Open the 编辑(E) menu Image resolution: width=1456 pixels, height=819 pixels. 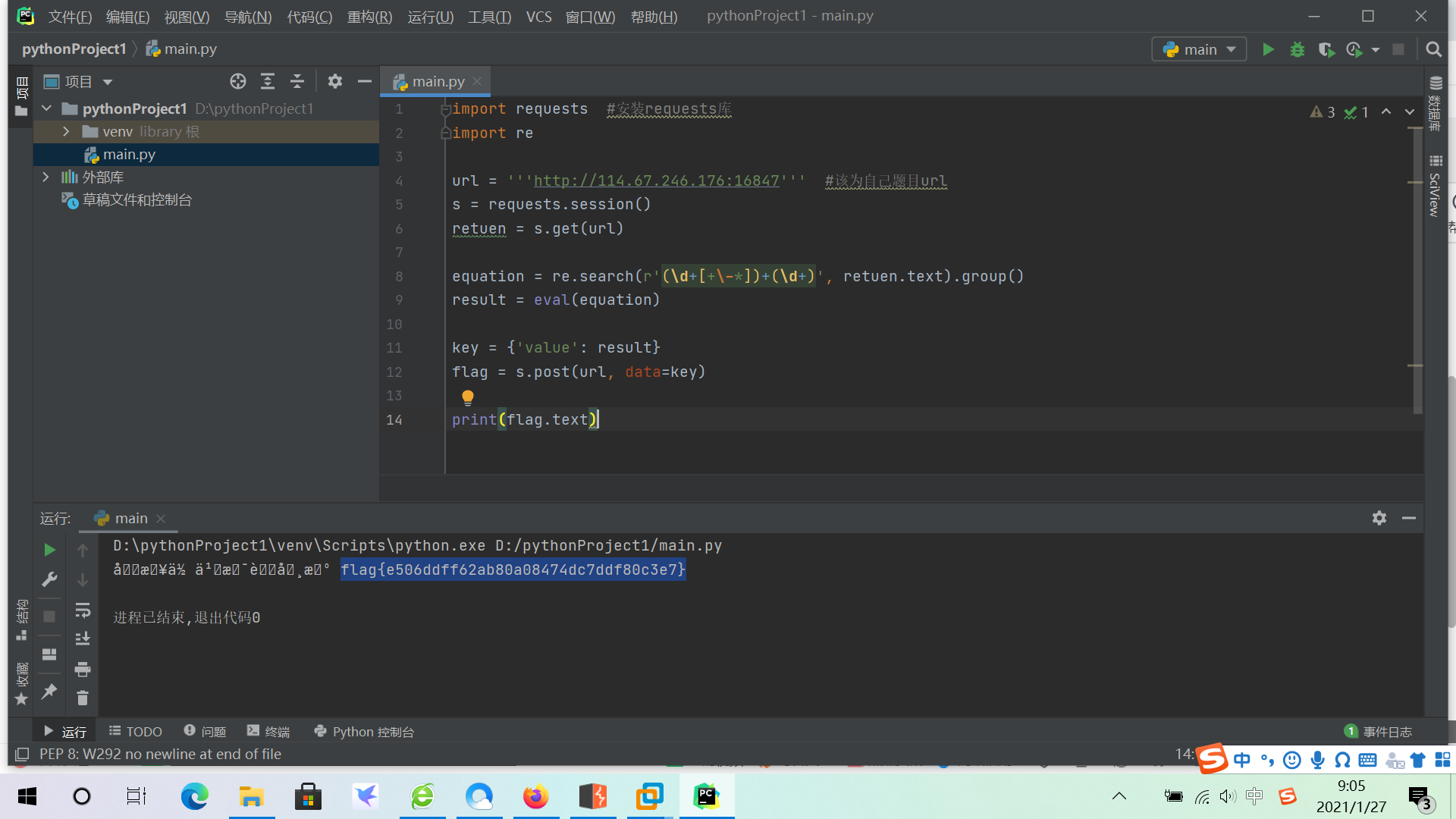(127, 16)
